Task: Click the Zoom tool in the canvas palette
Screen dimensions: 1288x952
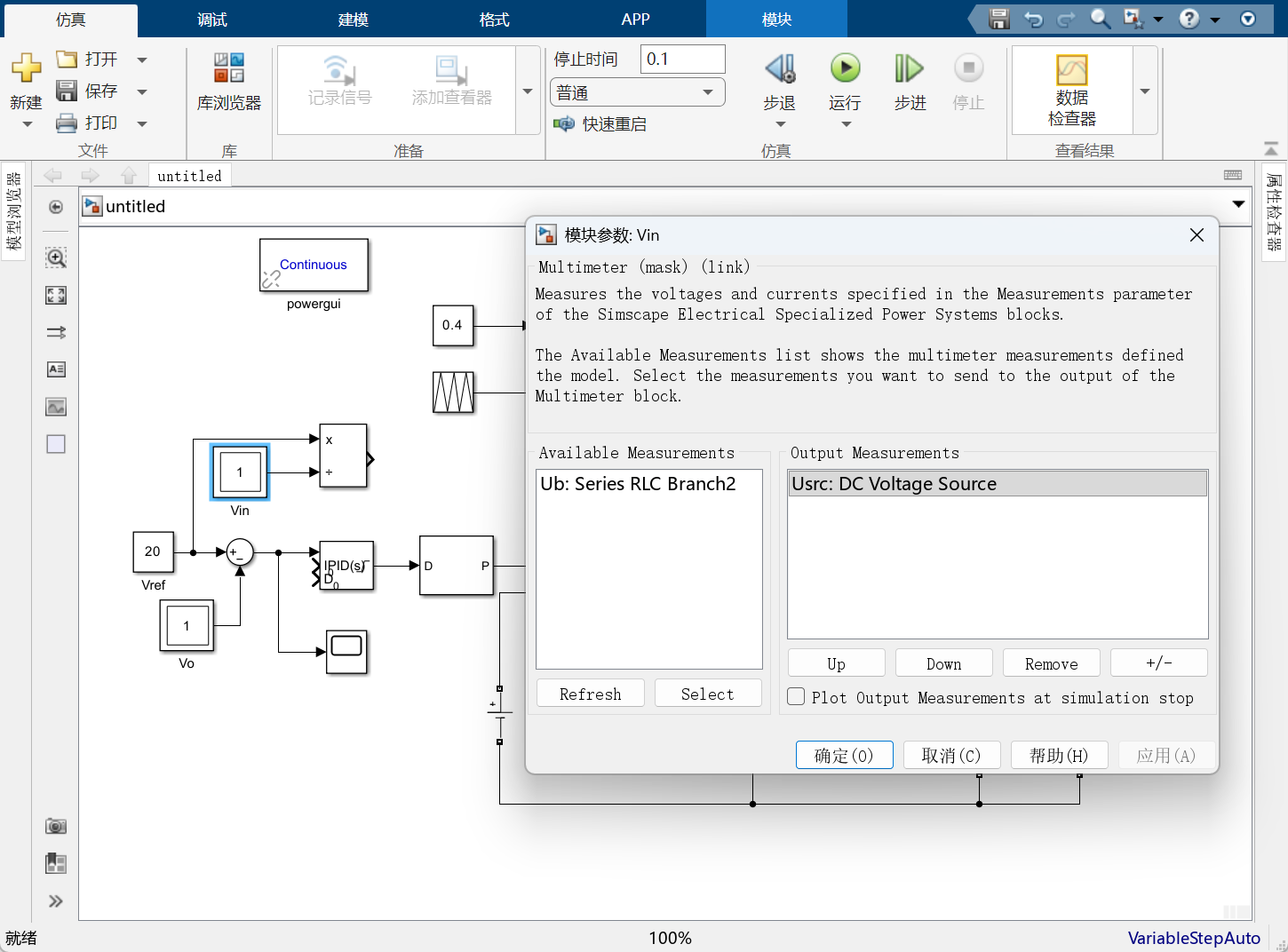Action: (56, 258)
